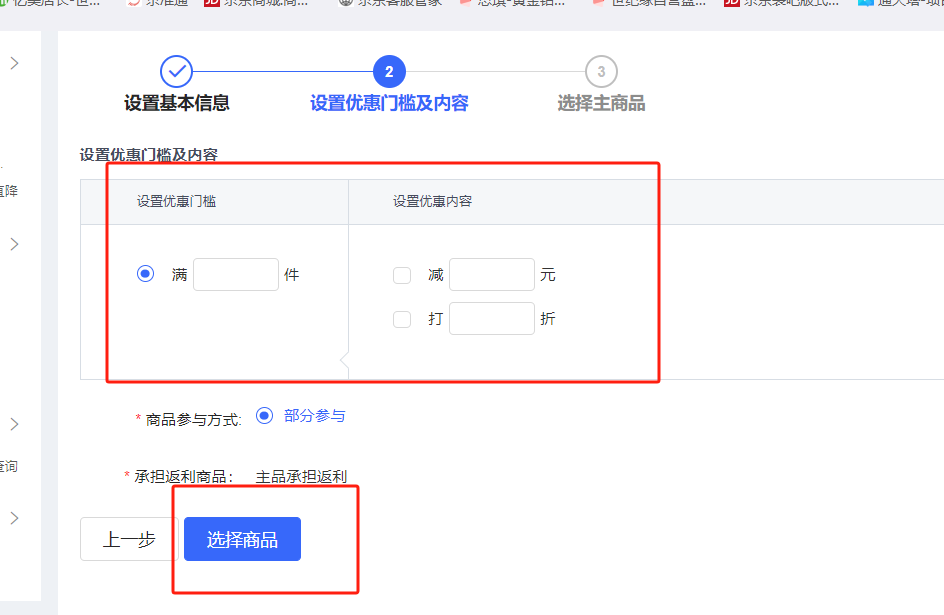Tick the 打 折 discount checkbox
The image size is (944, 615).
tap(402, 319)
